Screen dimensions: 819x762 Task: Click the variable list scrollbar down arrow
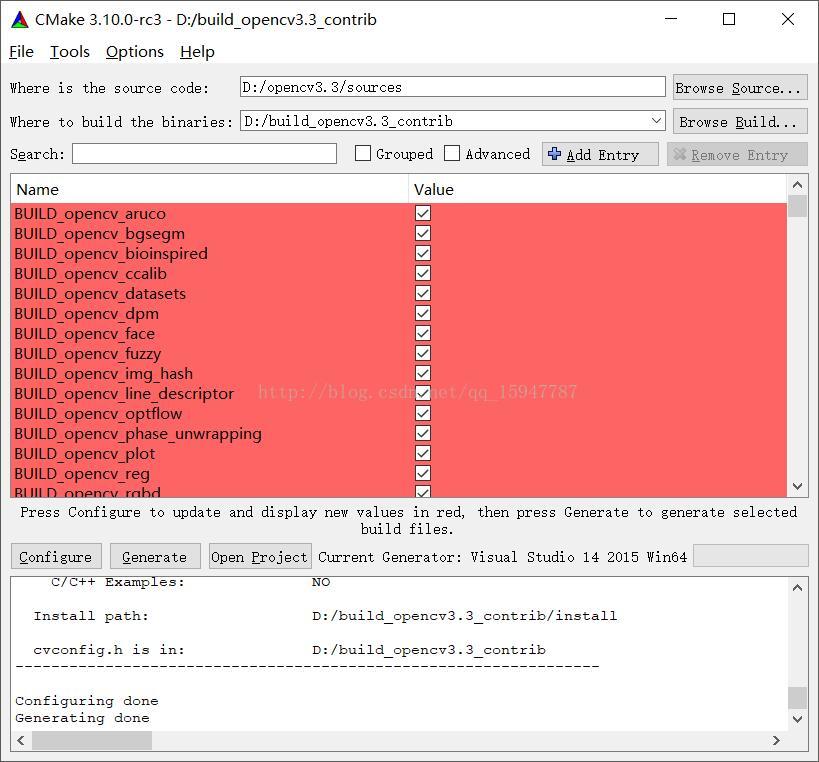(x=797, y=487)
